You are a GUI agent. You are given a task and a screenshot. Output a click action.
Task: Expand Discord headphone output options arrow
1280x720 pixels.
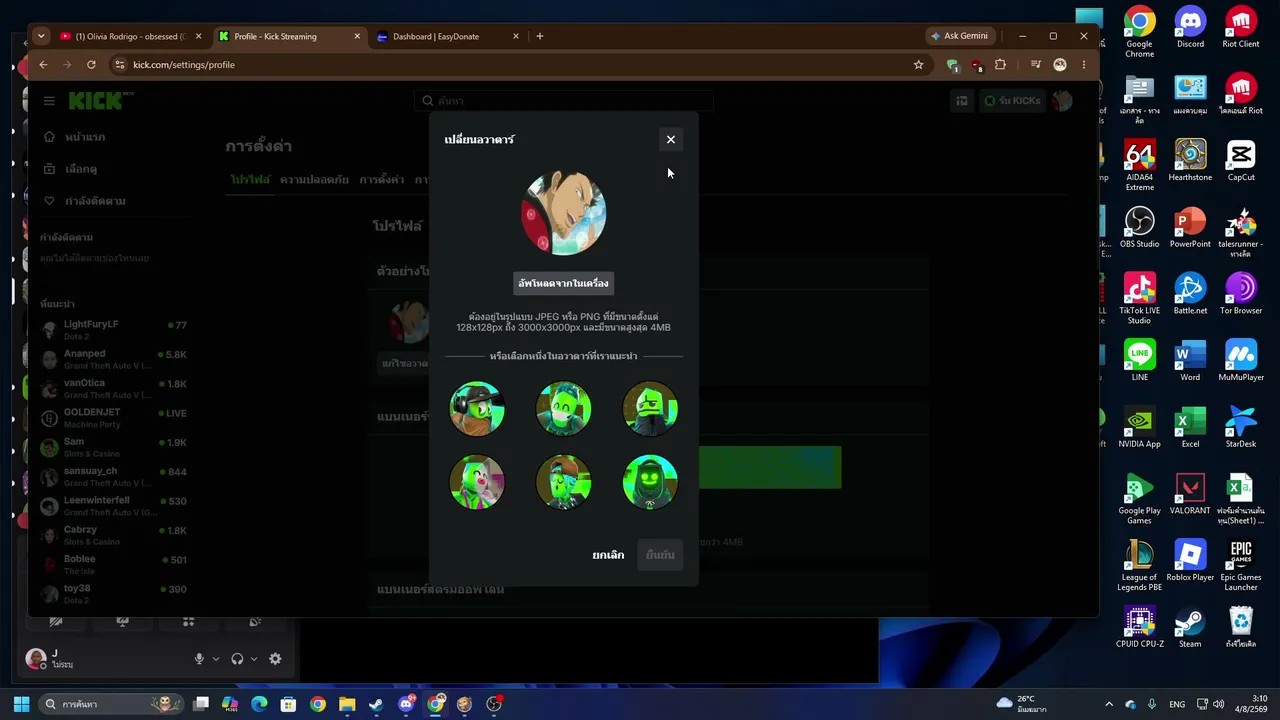tap(254, 659)
